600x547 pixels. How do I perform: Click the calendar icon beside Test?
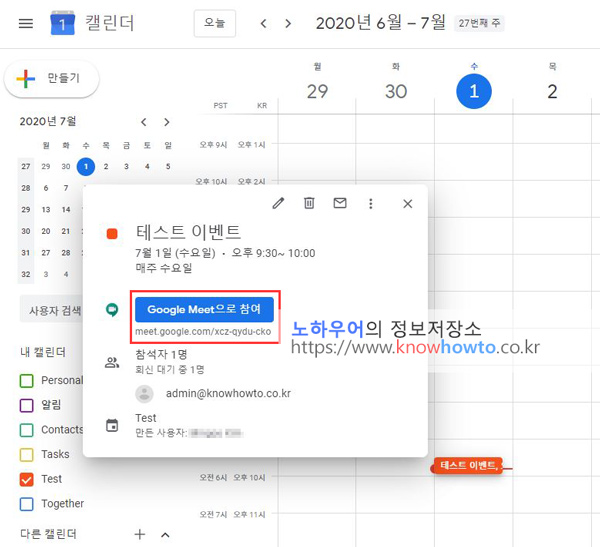[x=112, y=425]
